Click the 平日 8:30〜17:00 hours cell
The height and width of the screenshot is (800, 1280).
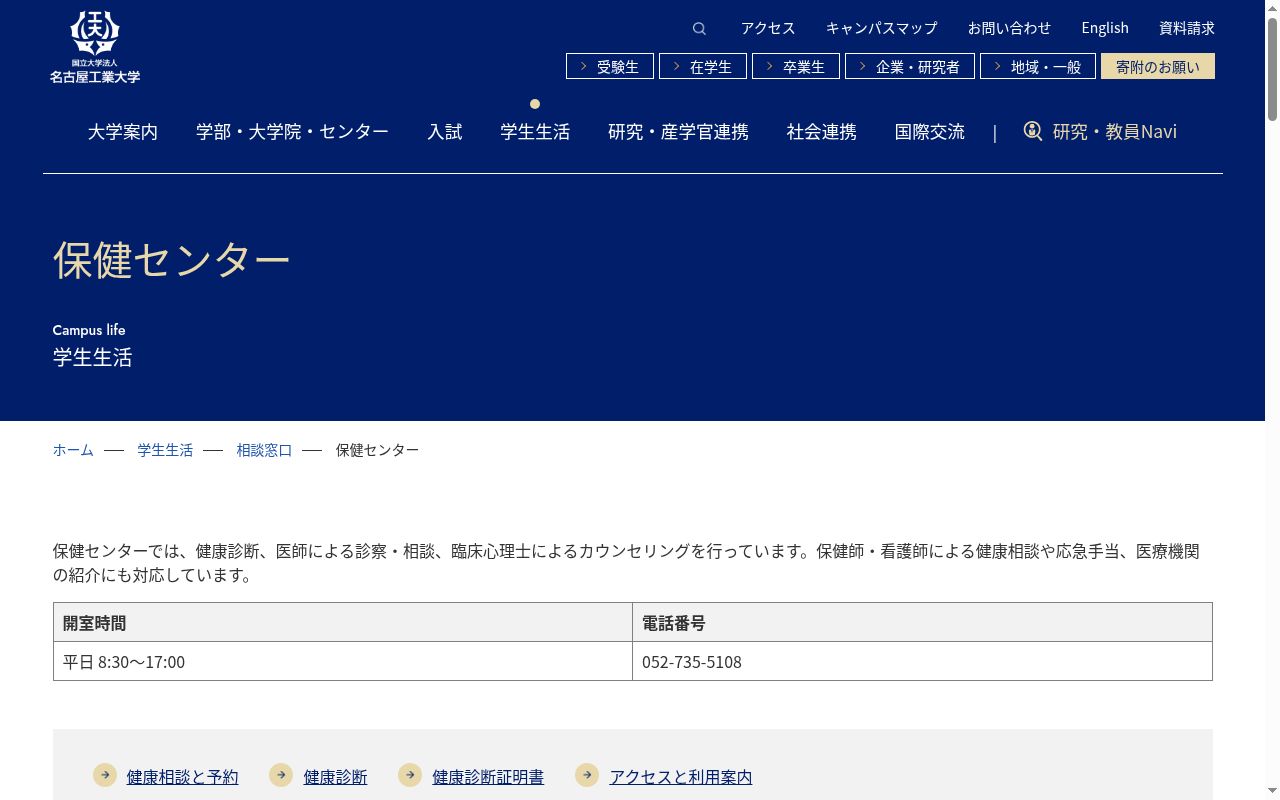click(x=343, y=661)
